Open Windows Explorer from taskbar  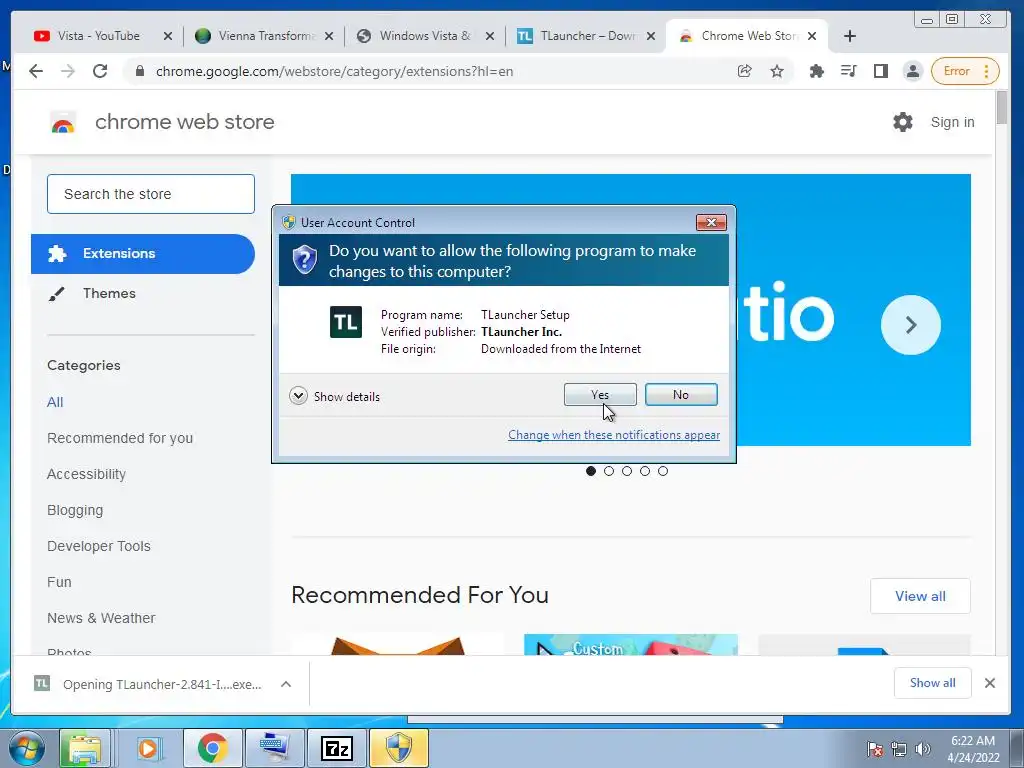(84, 748)
